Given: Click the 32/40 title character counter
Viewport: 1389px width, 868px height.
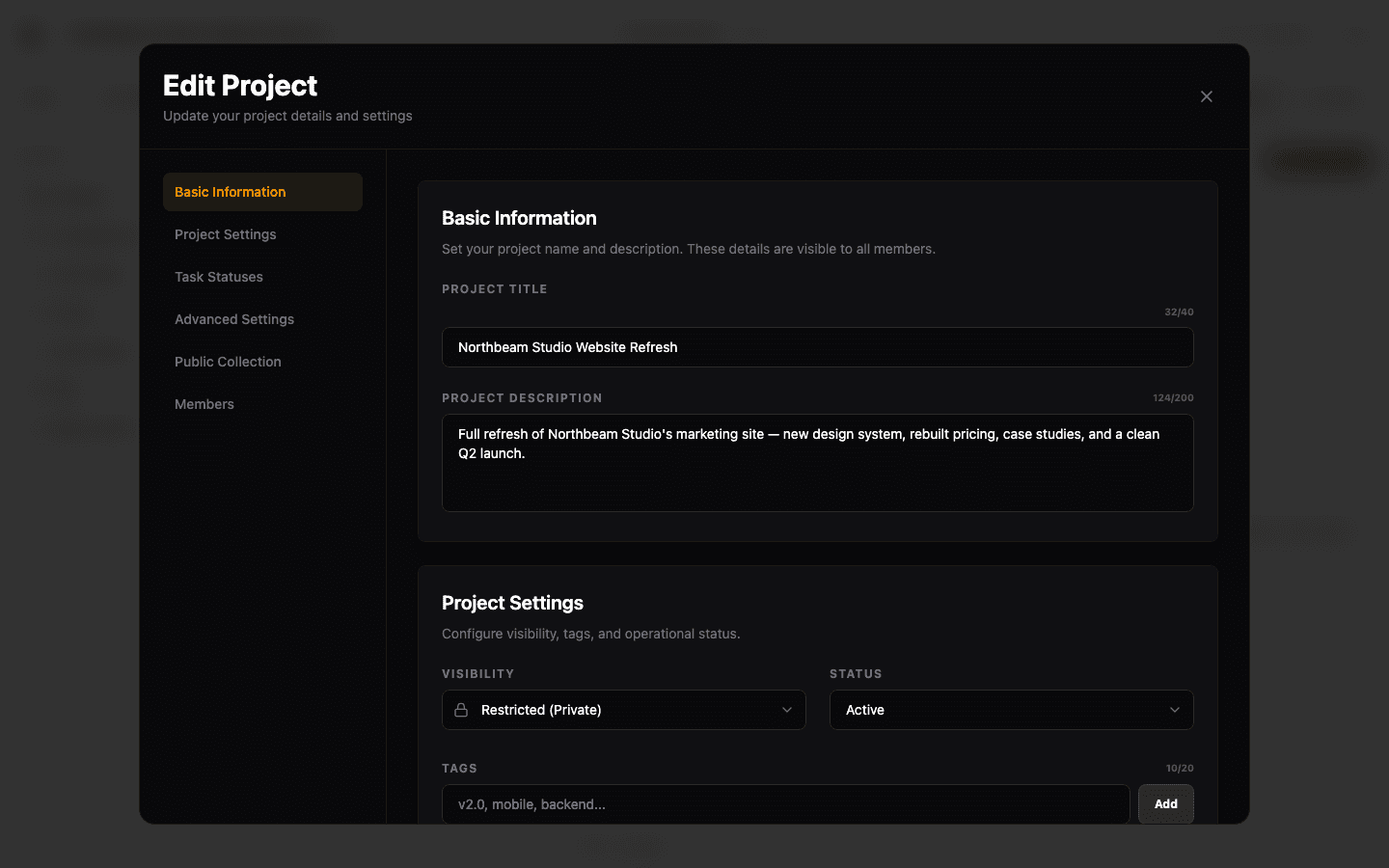Looking at the screenshot, I should [1177, 312].
